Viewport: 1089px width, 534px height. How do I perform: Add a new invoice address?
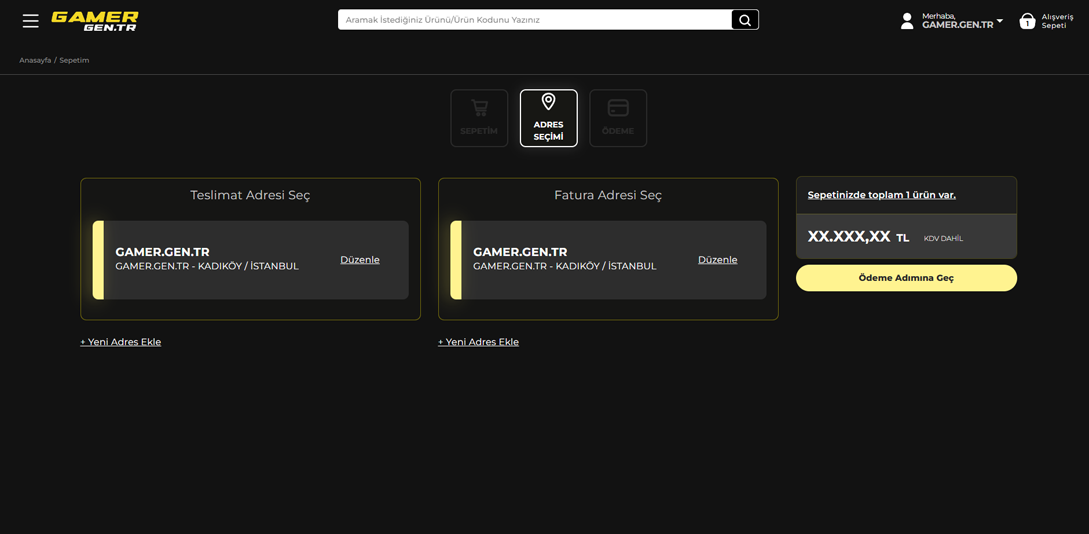pos(478,342)
